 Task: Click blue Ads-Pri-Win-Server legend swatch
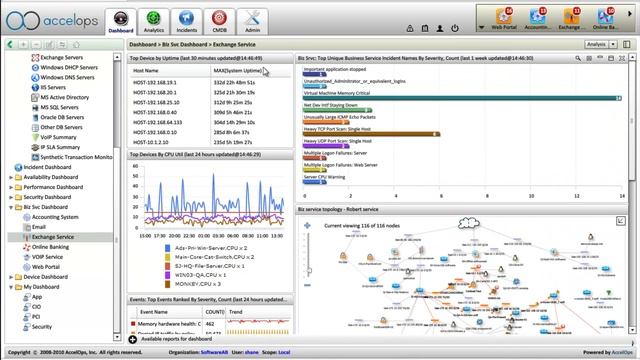167,248
